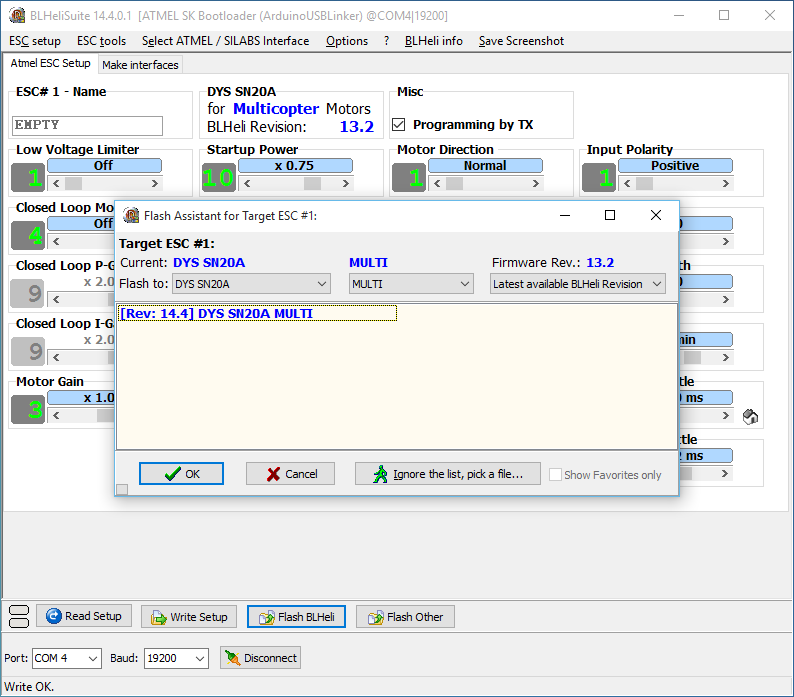Click the Flash BLHeli button
The height and width of the screenshot is (697, 794).
pyautogui.click(x=296, y=616)
